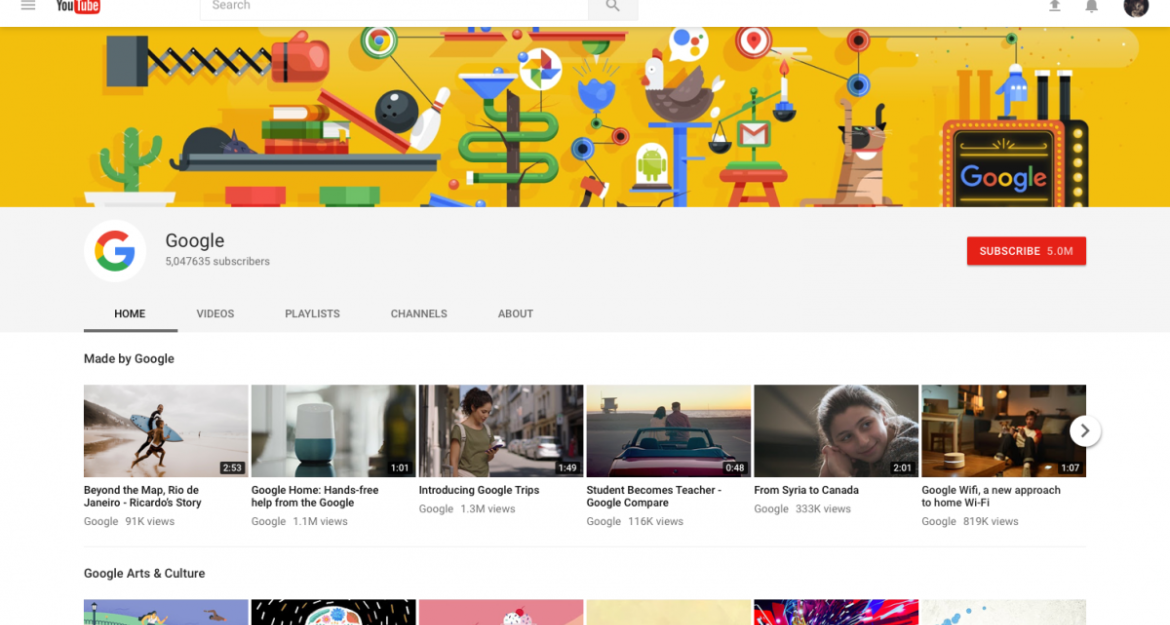Open 'Student Becomes Teacher' title link
Screen dimensions: 1170x625
tap(654, 497)
